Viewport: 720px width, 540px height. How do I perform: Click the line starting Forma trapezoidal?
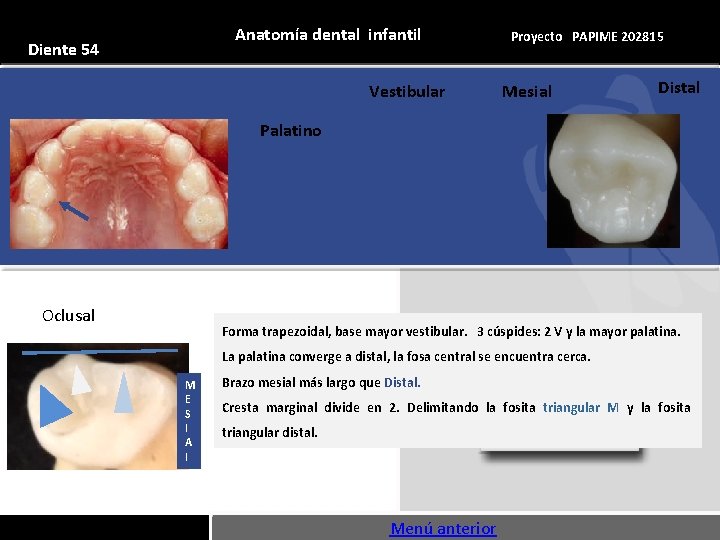[x=451, y=332]
